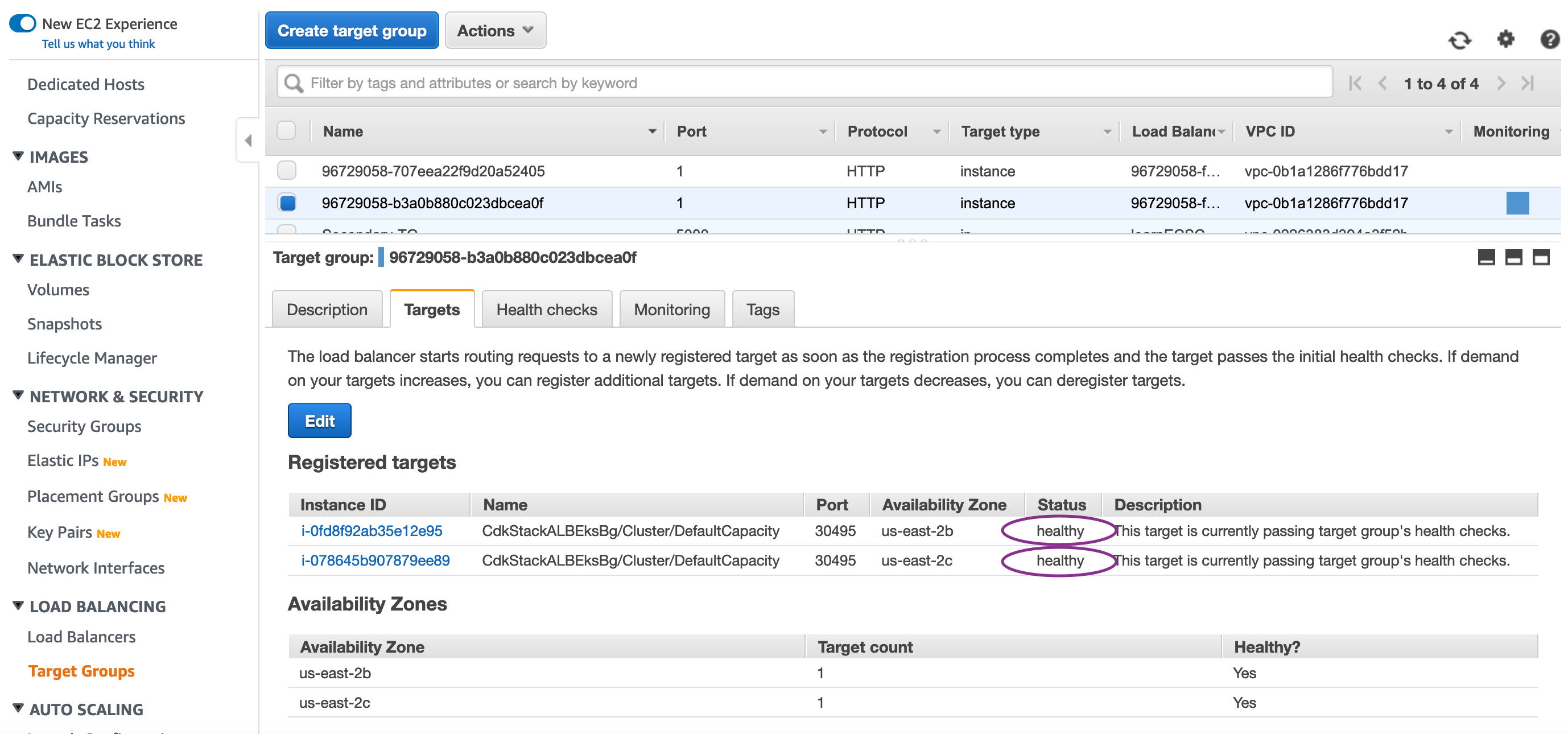Open the Monitoring tab
Image resolution: width=1568 pixels, height=734 pixels.
pyautogui.click(x=671, y=310)
